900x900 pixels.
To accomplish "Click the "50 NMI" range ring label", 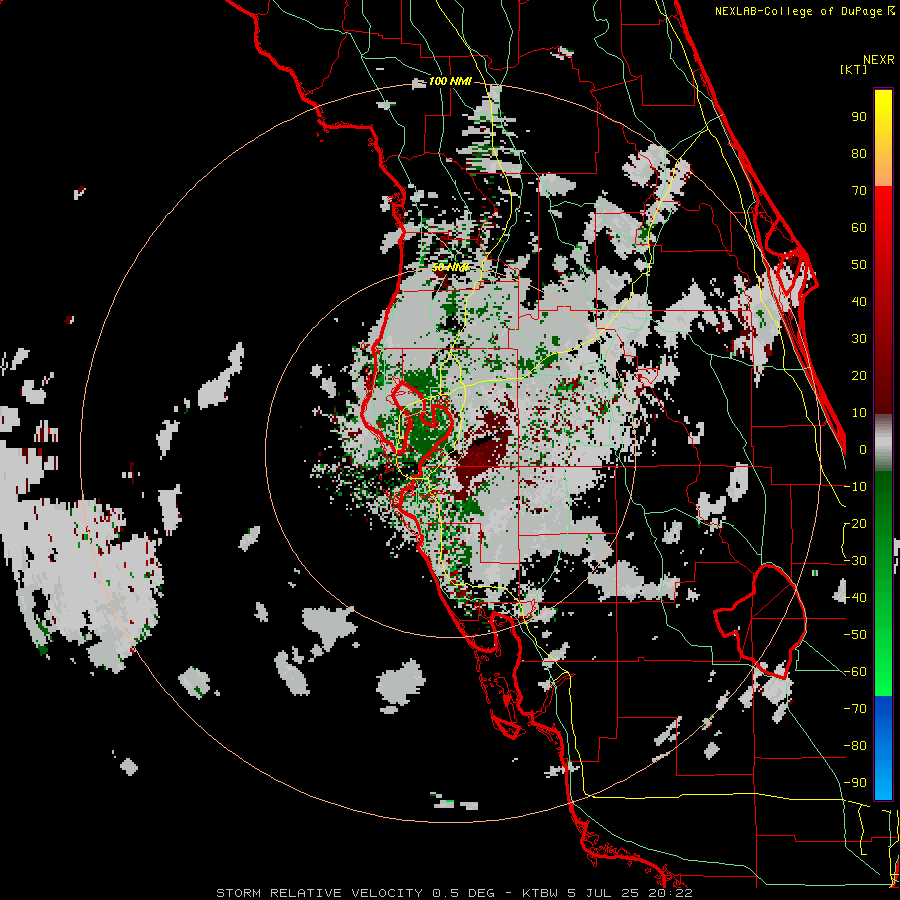I will pos(450,267).
